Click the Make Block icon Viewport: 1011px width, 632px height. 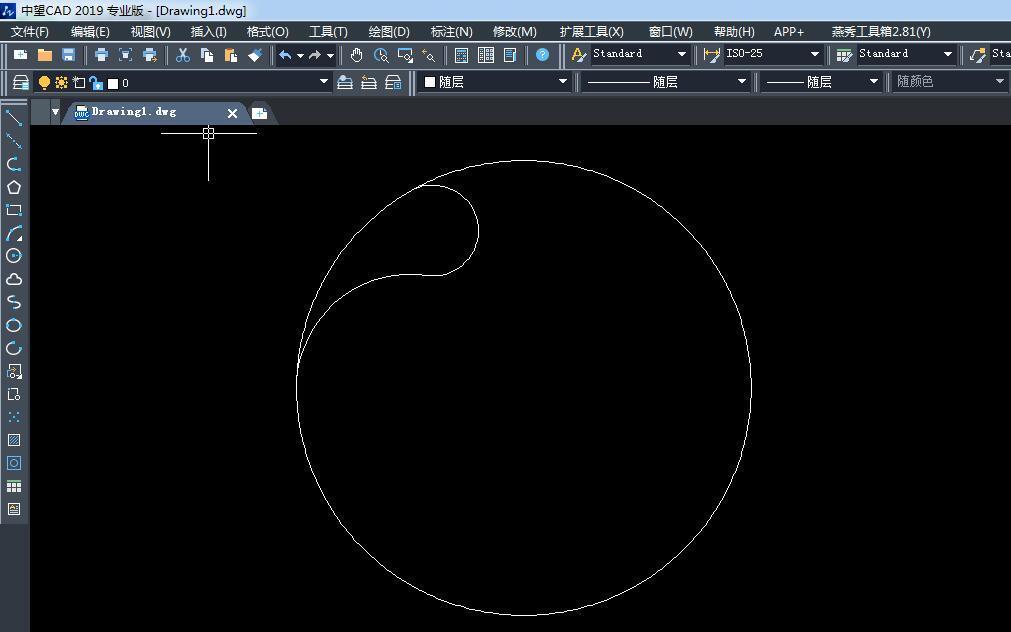14,394
